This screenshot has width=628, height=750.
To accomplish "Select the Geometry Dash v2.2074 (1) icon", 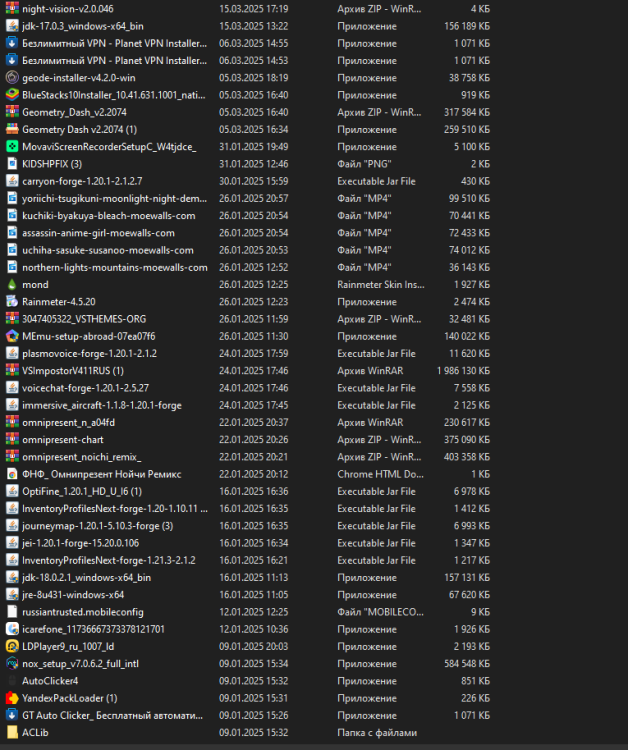I will [12, 129].
